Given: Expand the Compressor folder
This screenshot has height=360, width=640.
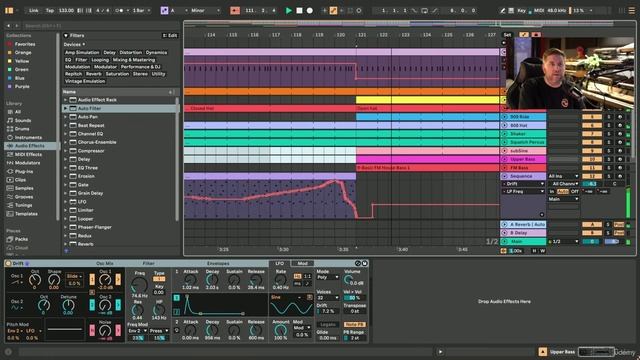Looking at the screenshot, I should [x=65, y=151].
